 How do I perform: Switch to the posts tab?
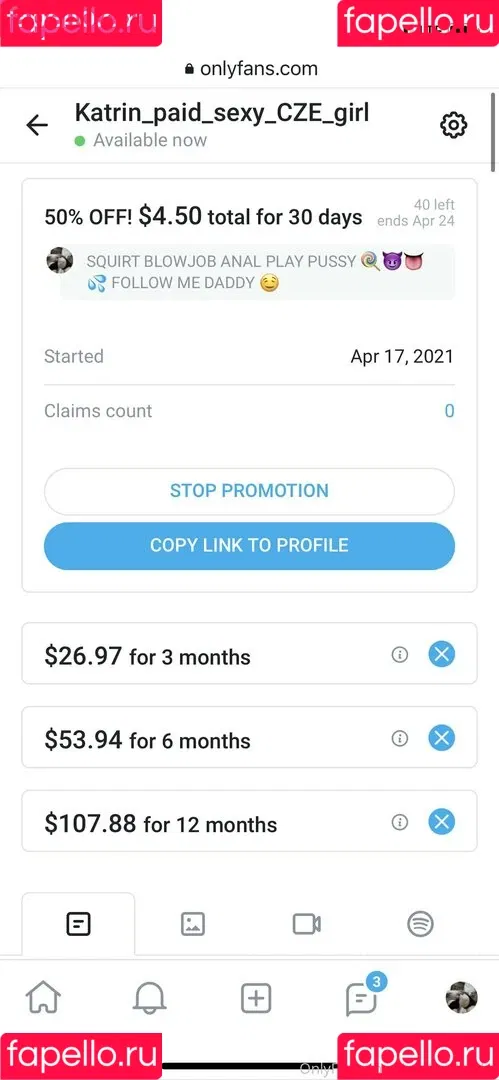coord(79,924)
